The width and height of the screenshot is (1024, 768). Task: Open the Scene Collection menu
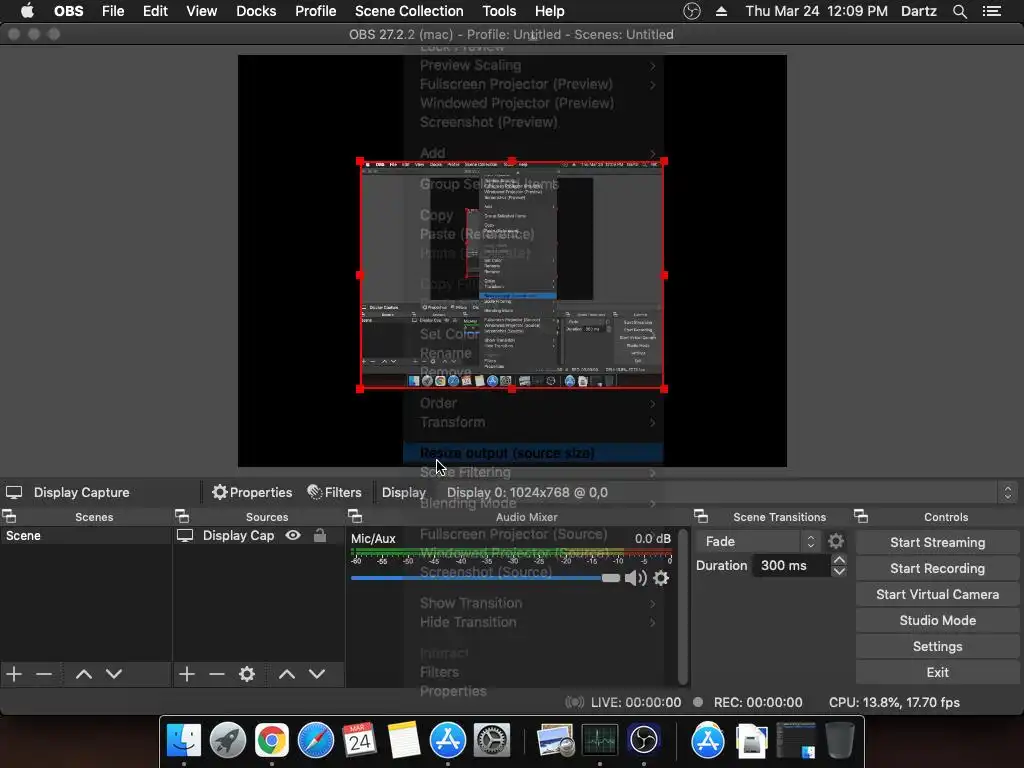409,11
